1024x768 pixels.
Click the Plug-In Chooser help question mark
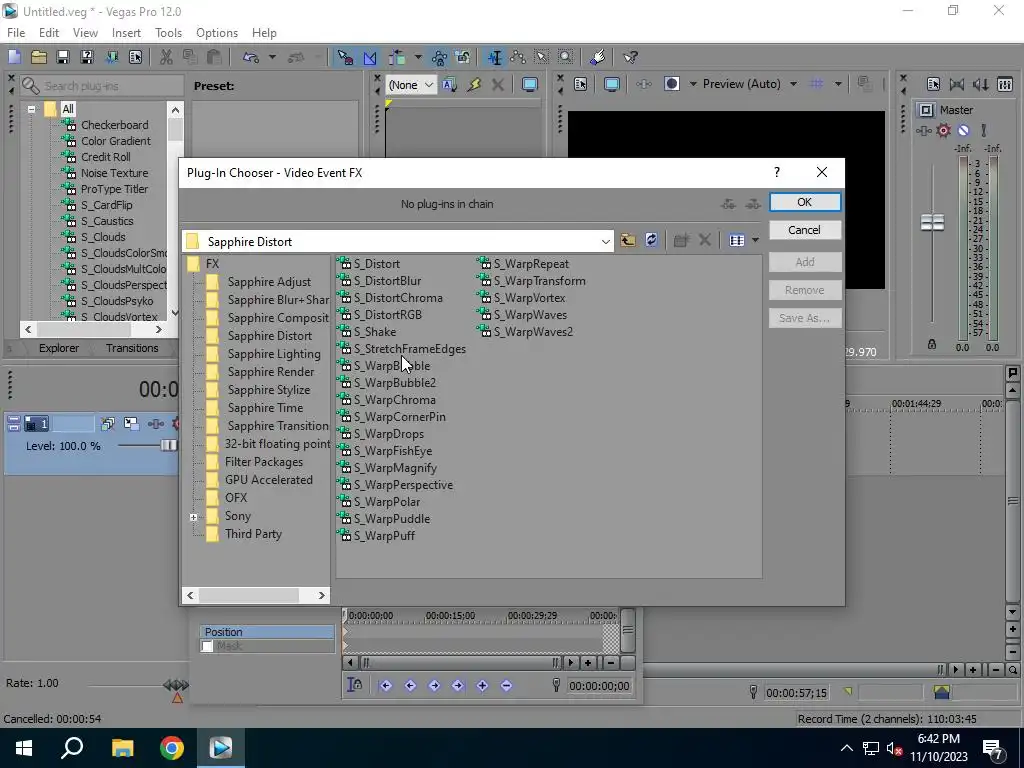click(776, 172)
